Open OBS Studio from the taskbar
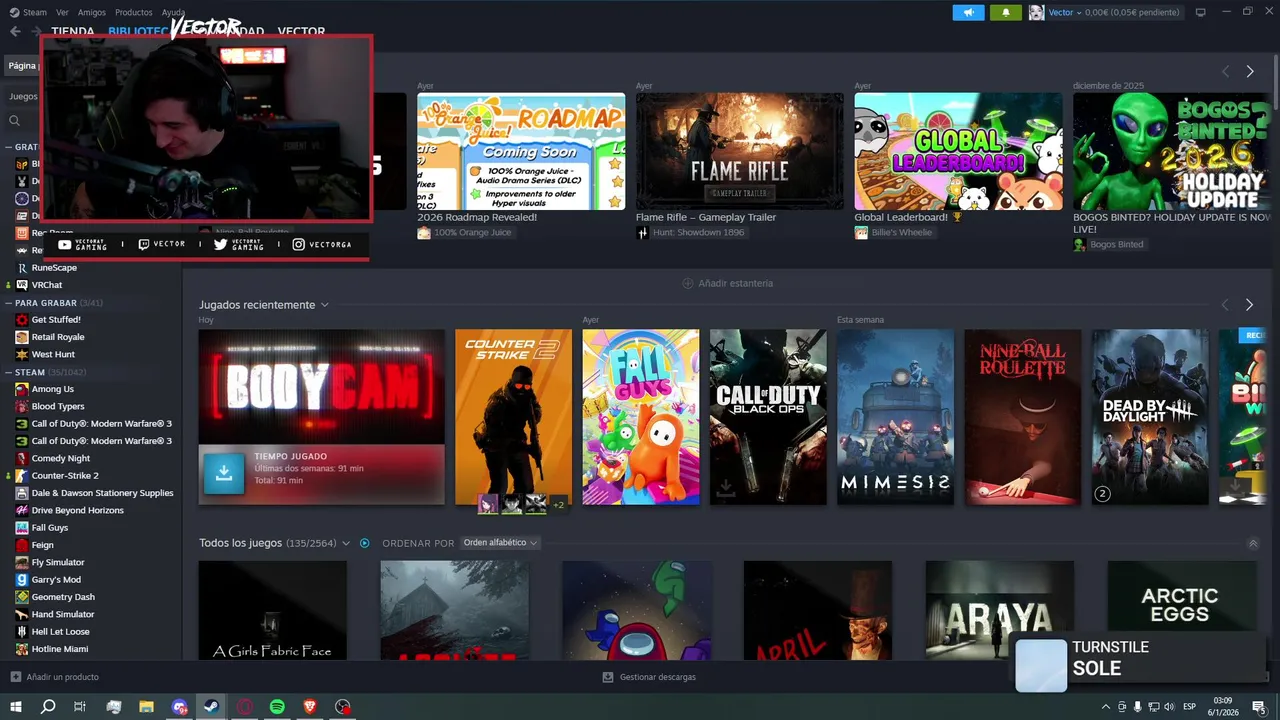 point(343,706)
